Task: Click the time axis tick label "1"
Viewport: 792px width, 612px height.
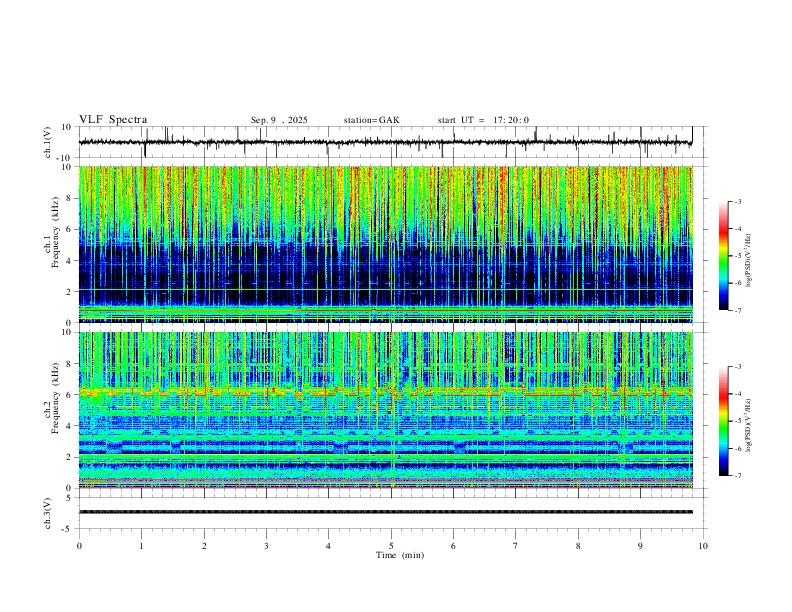Action: pyautogui.click(x=141, y=546)
